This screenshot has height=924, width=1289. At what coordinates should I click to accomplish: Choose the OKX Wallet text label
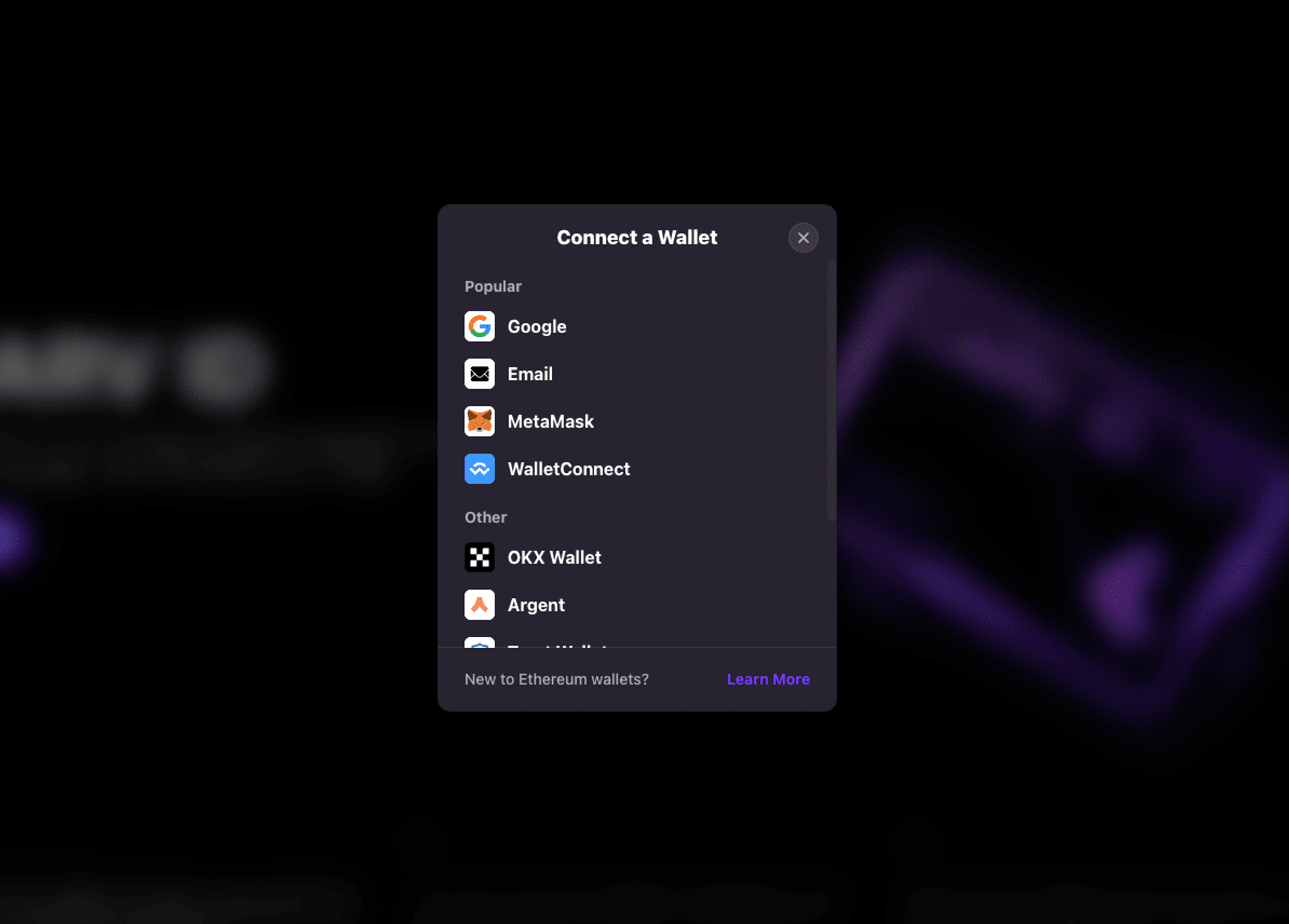point(554,557)
